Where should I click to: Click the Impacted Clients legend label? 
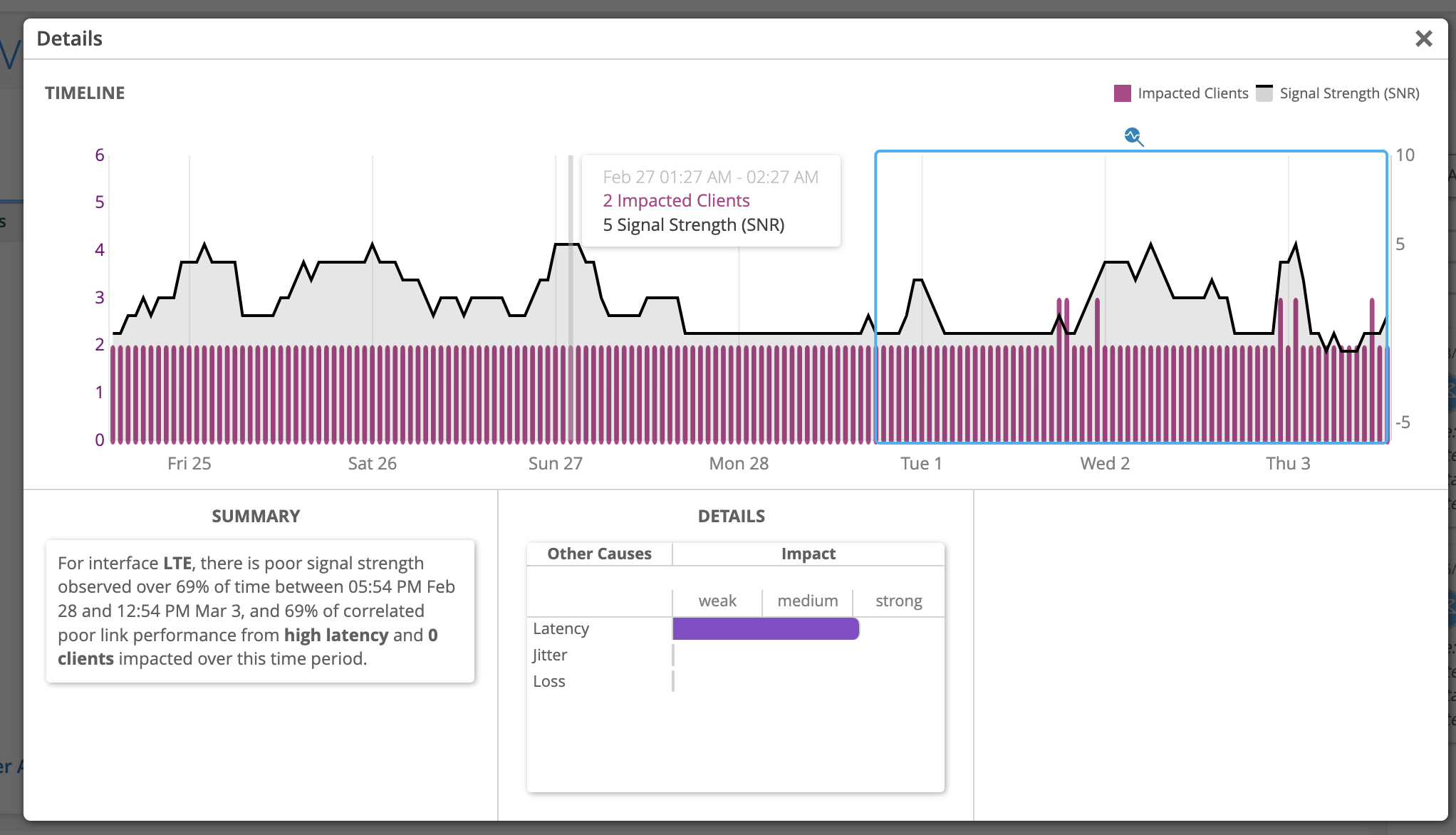(x=1192, y=93)
